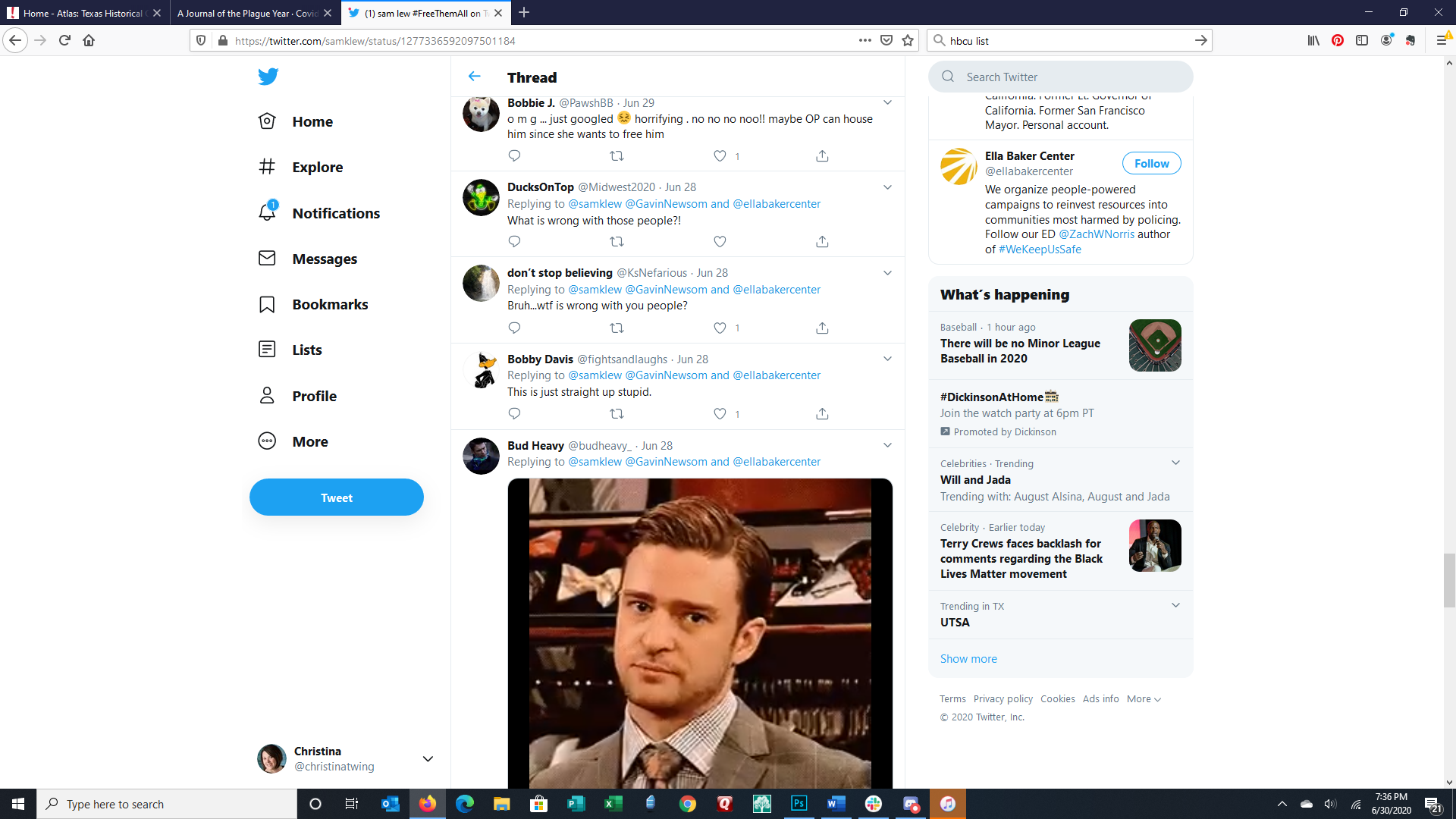Open Pinterest extension in toolbar
The image size is (1456, 819).
[x=1338, y=41]
